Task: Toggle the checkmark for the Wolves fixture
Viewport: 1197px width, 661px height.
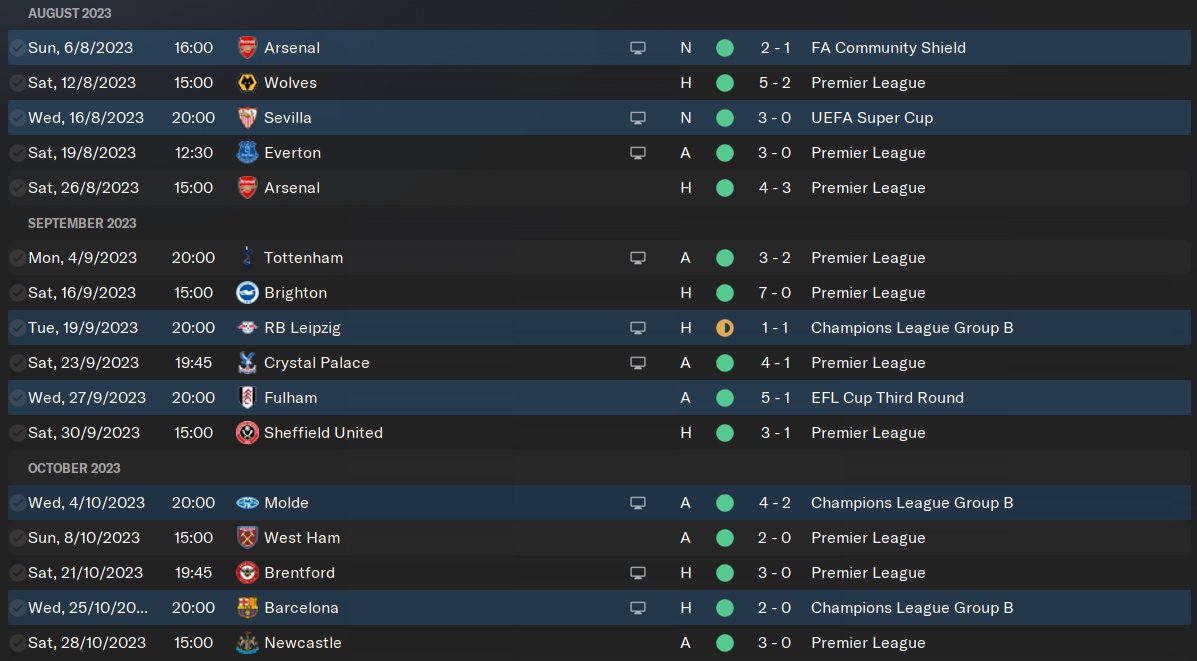Action: click(17, 83)
